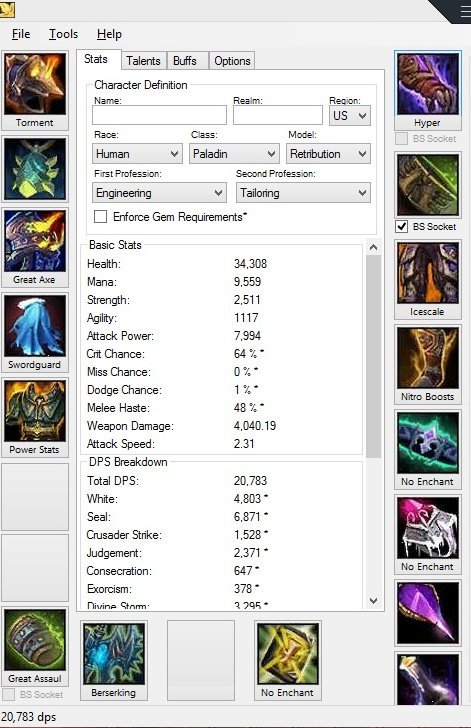The width and height of the screenshot is (471, 728).
Task: Click the Seal DPS value 6,871
Action: [x=250, y=517]
